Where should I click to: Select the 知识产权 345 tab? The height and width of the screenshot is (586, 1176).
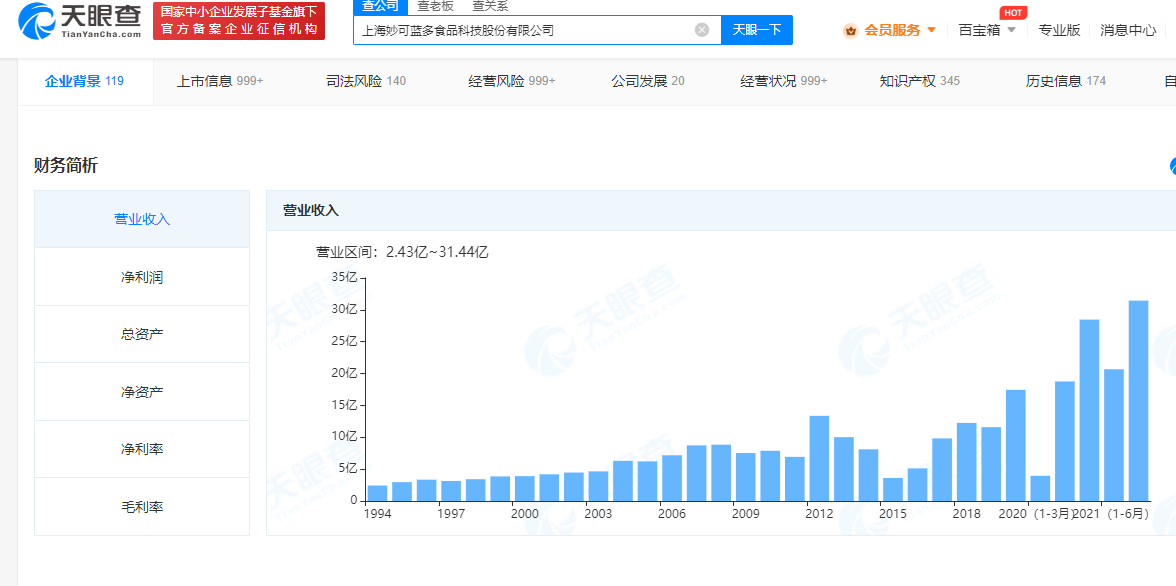pyautogui.click(x=920, y=81)
